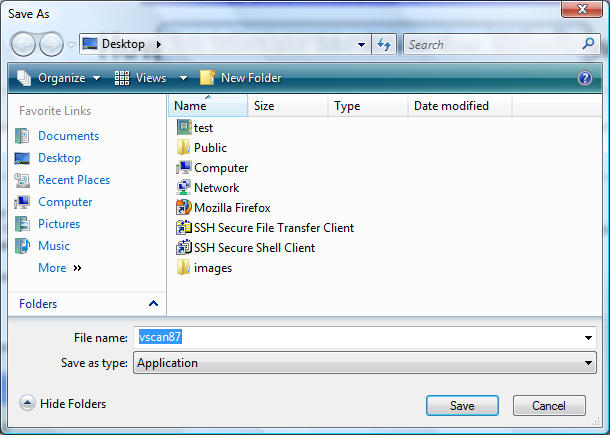
Task: Open Recent Places favorite link
Action: [74, 180]
